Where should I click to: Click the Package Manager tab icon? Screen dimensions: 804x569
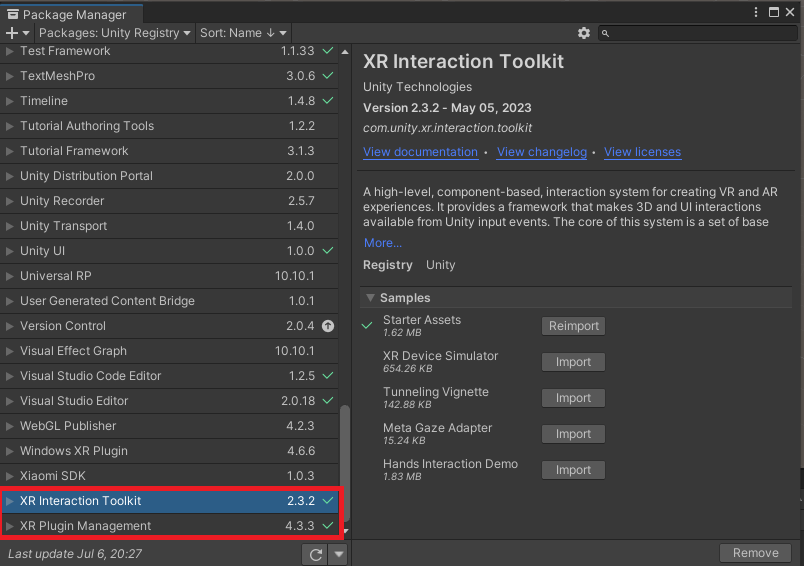tap(13, 14)
